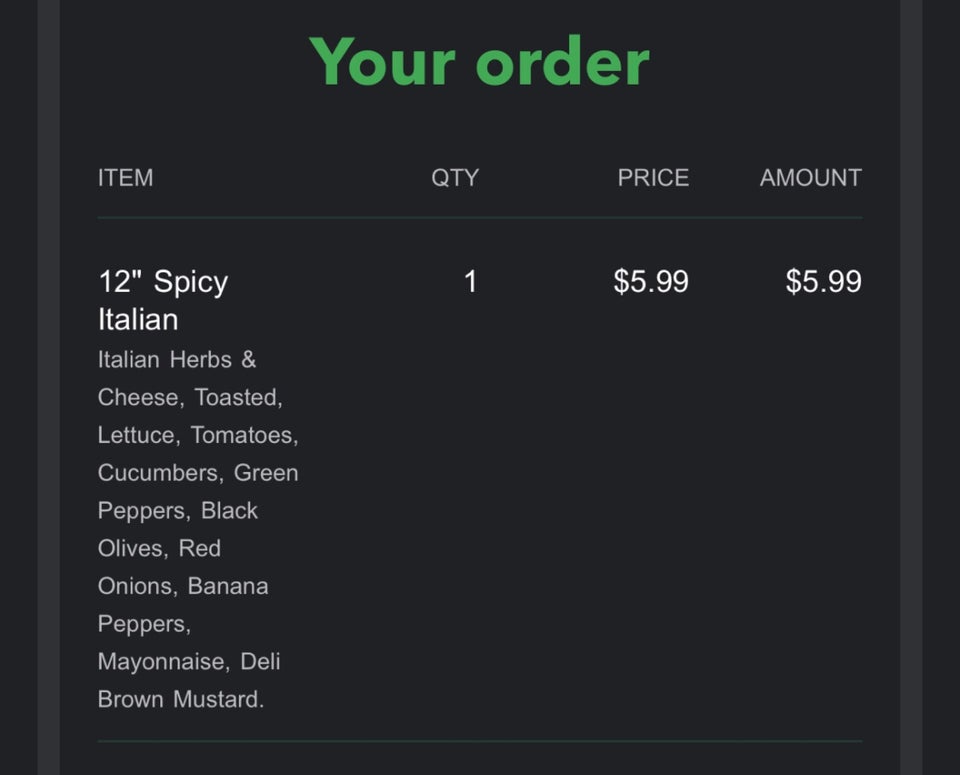Select the $5.99 value under AMOUNT
The width and height of the screenshot is (960, 775).
click(x=823, y=282)
